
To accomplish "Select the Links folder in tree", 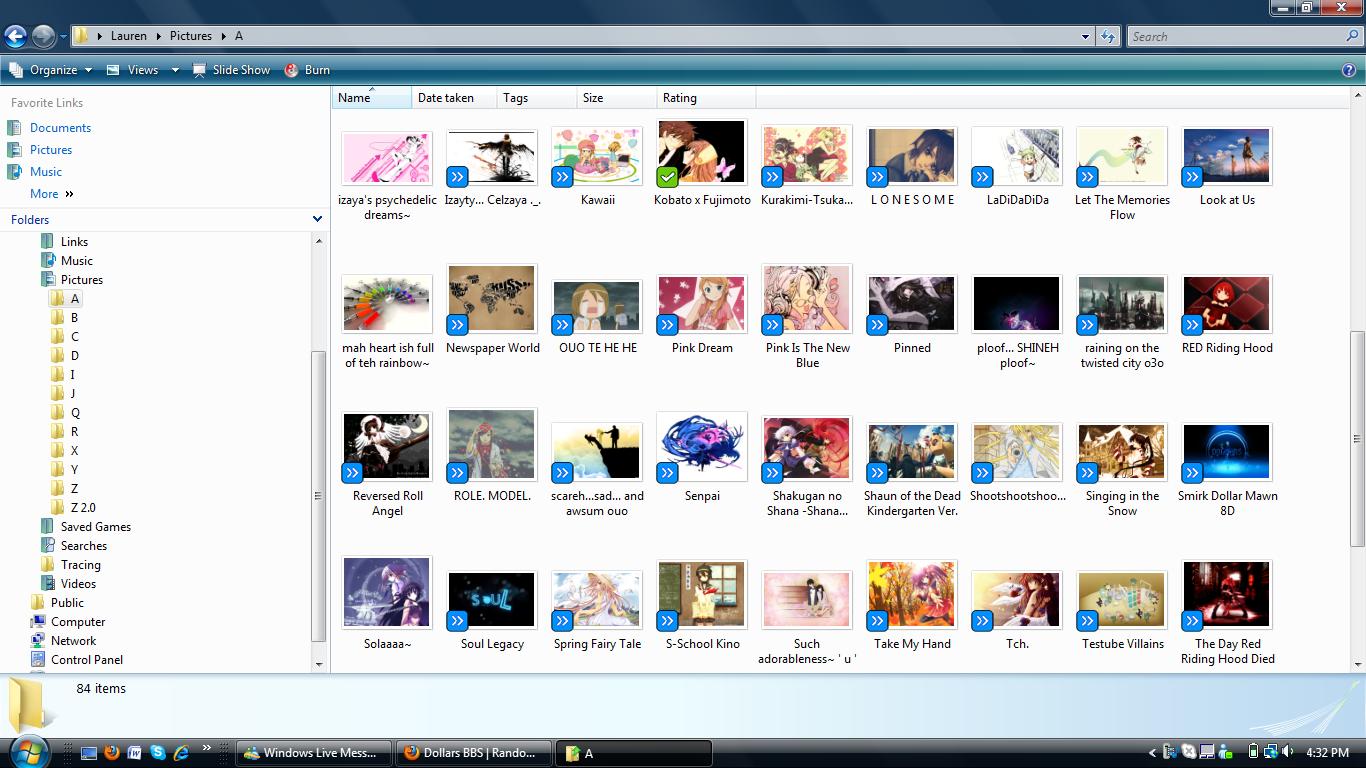I will pos(74,242).
